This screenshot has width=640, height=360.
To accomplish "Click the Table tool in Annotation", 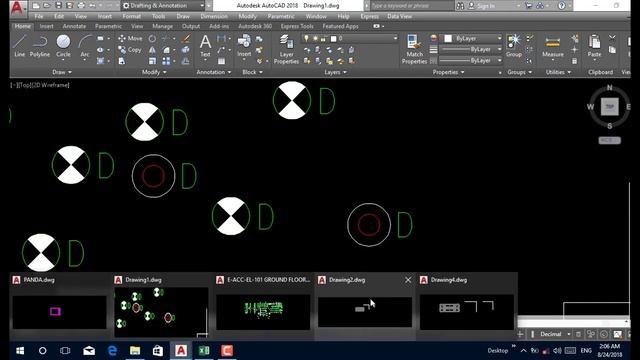I will click(221, 61).
